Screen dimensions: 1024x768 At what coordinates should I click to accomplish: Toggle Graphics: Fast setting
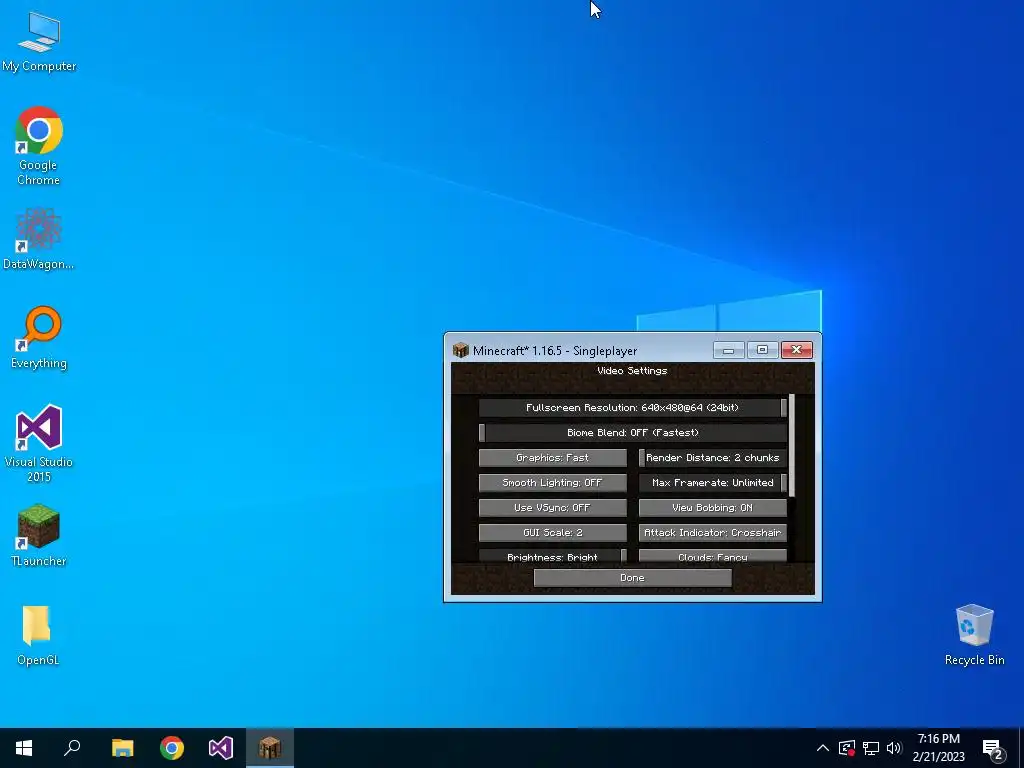[x=552, y=458]
